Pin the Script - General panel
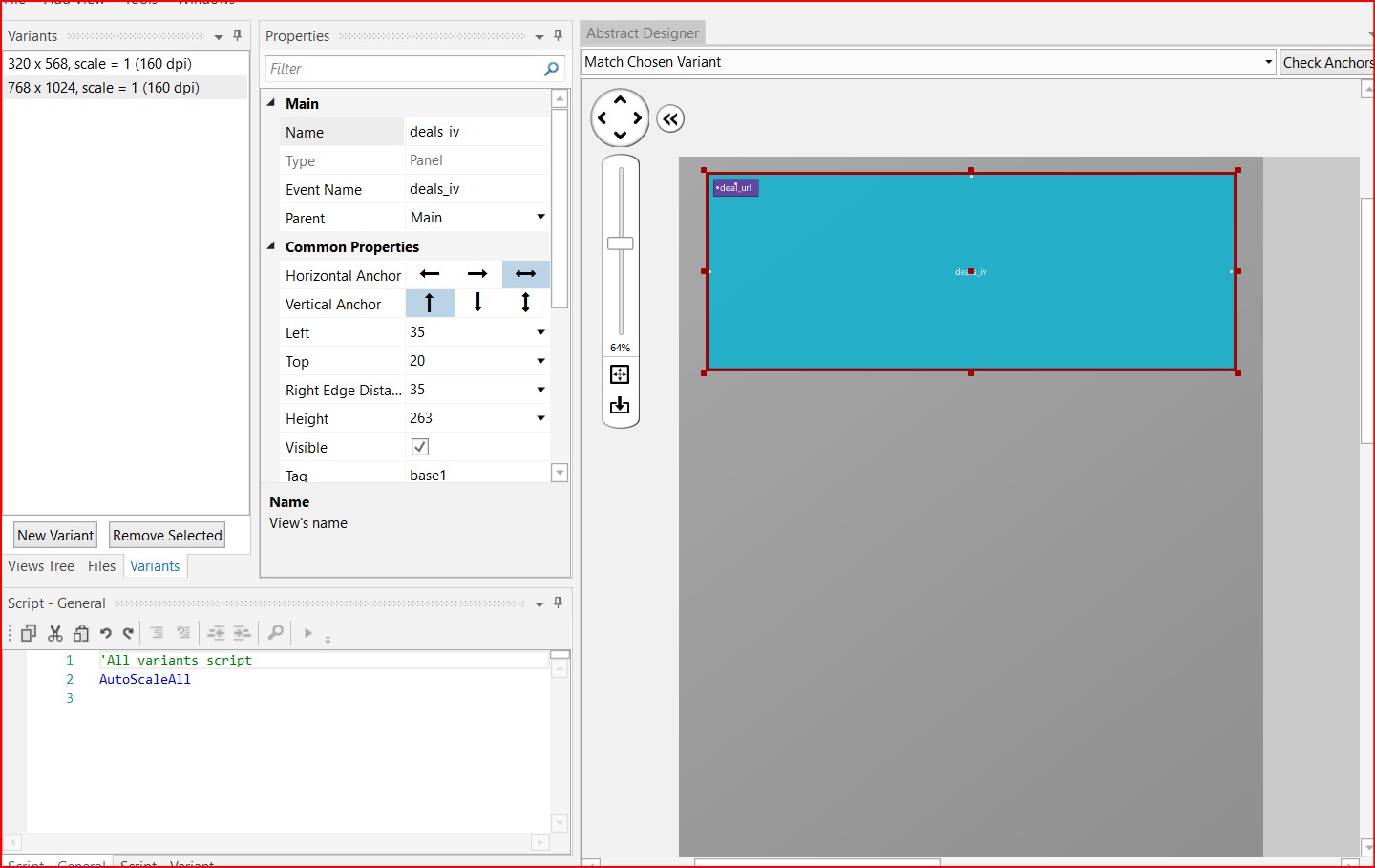The image size is (1375, 868). click(559, 603)
